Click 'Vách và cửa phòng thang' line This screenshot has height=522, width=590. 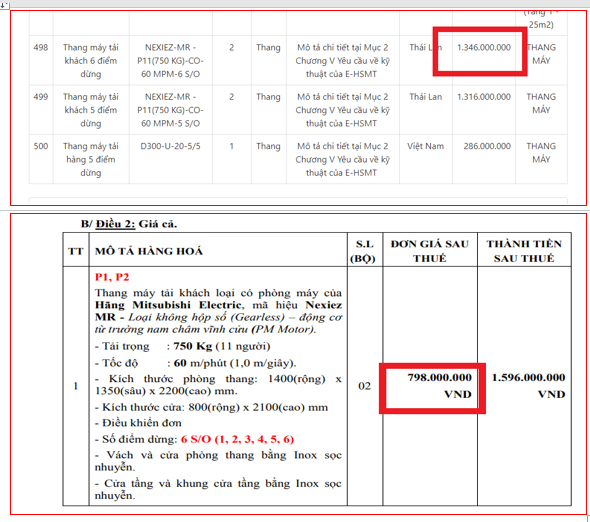[218, 461]
